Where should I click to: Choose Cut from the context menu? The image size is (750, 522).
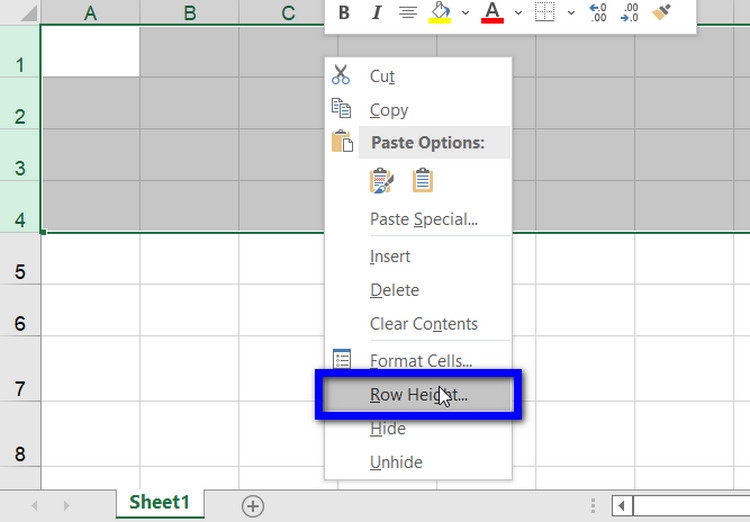tap(418, 76)
